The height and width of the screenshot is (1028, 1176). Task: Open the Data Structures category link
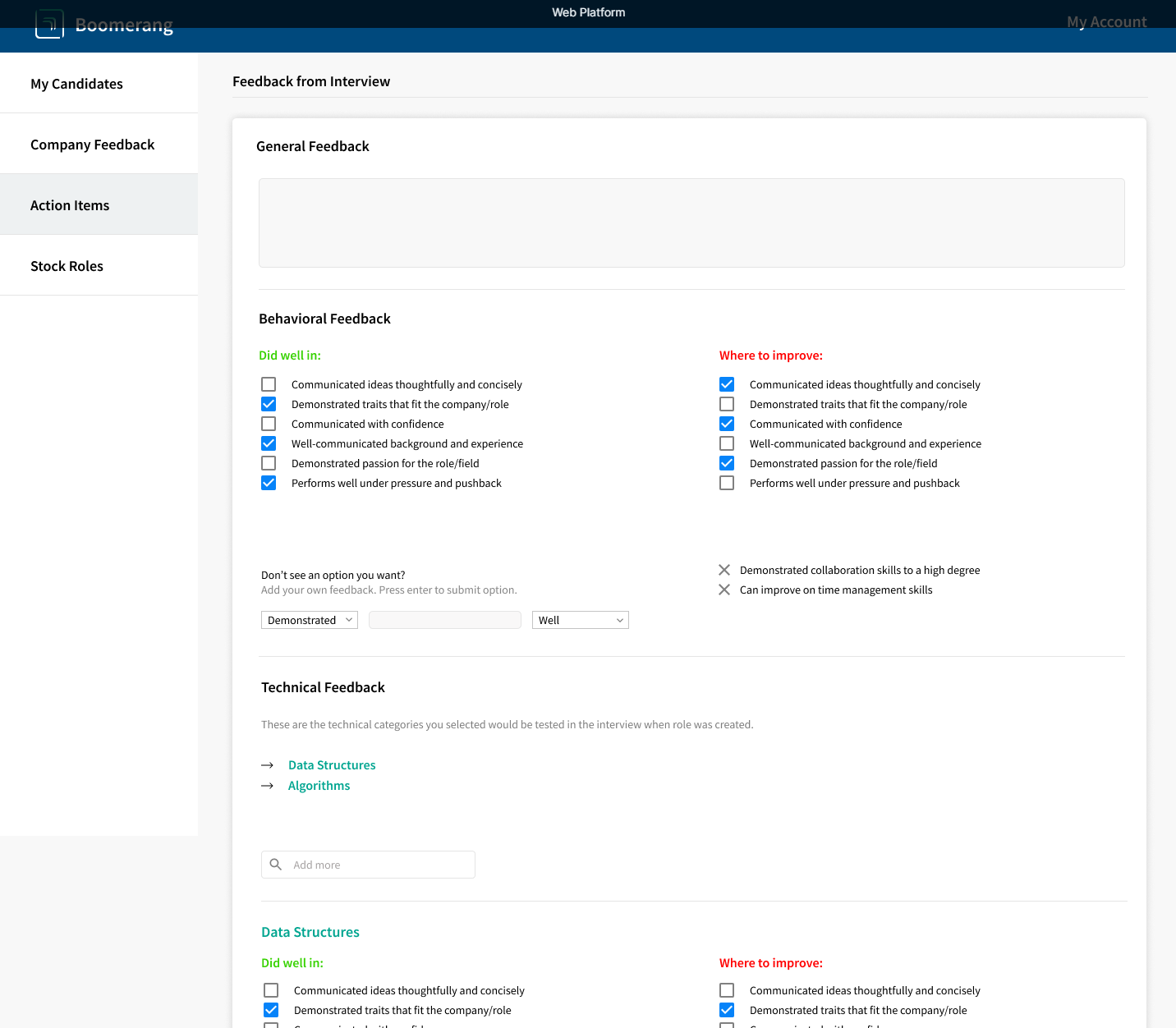click(332, 765)
